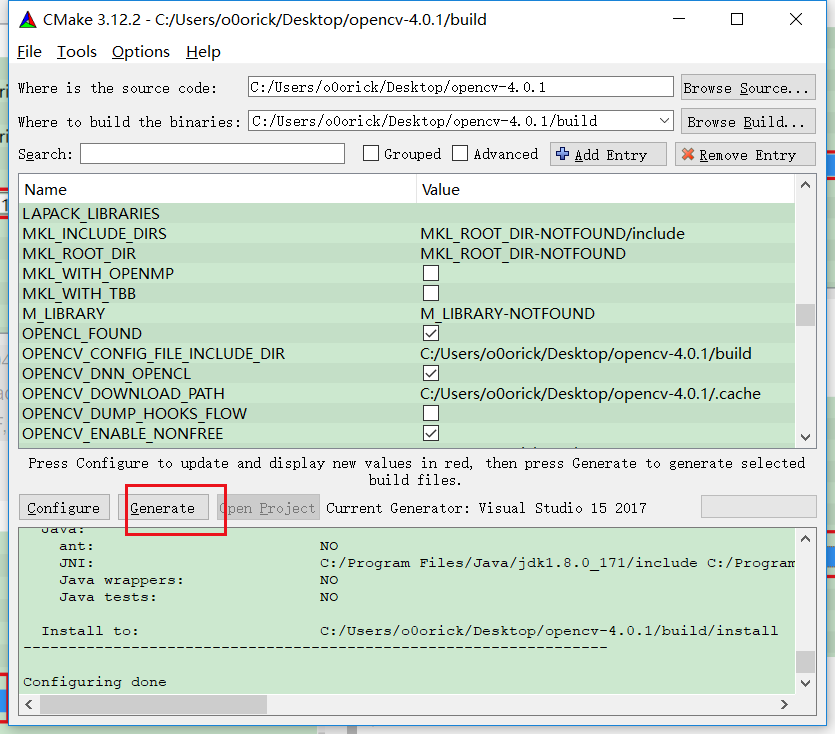Click the Browse Build button
835x734 pixels.
point(748,121)
